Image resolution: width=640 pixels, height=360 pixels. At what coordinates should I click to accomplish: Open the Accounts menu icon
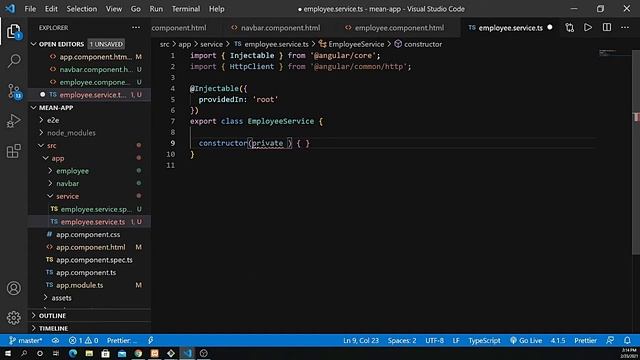[x=13, y=288]
